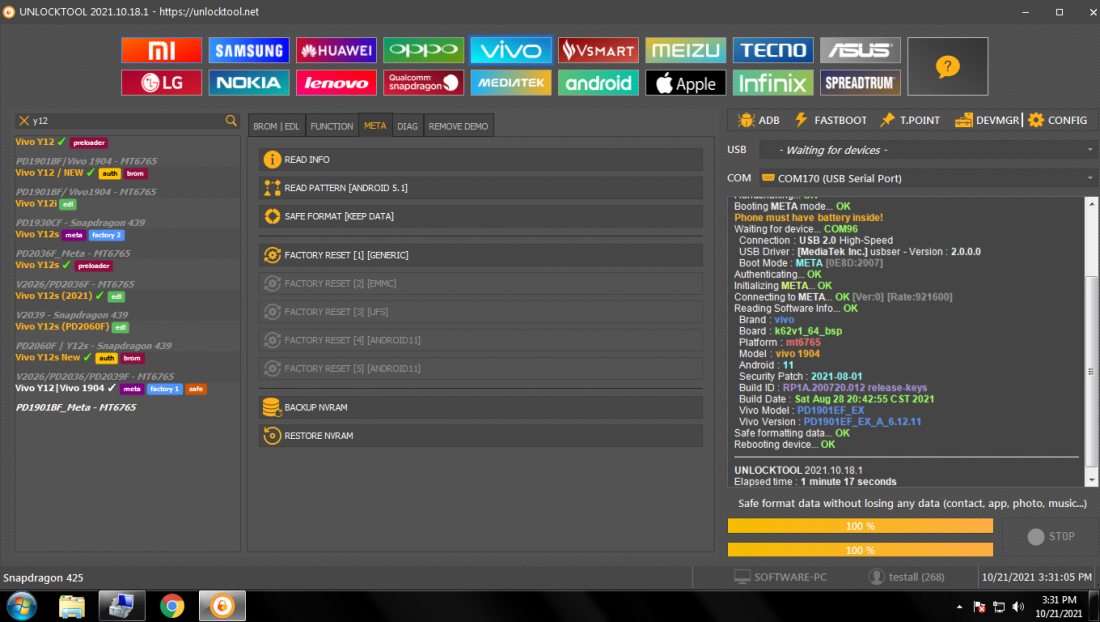Viewport: 1100px width, 622px height.
Task: Select the Oppo brand tile
Action: (423, 50)
